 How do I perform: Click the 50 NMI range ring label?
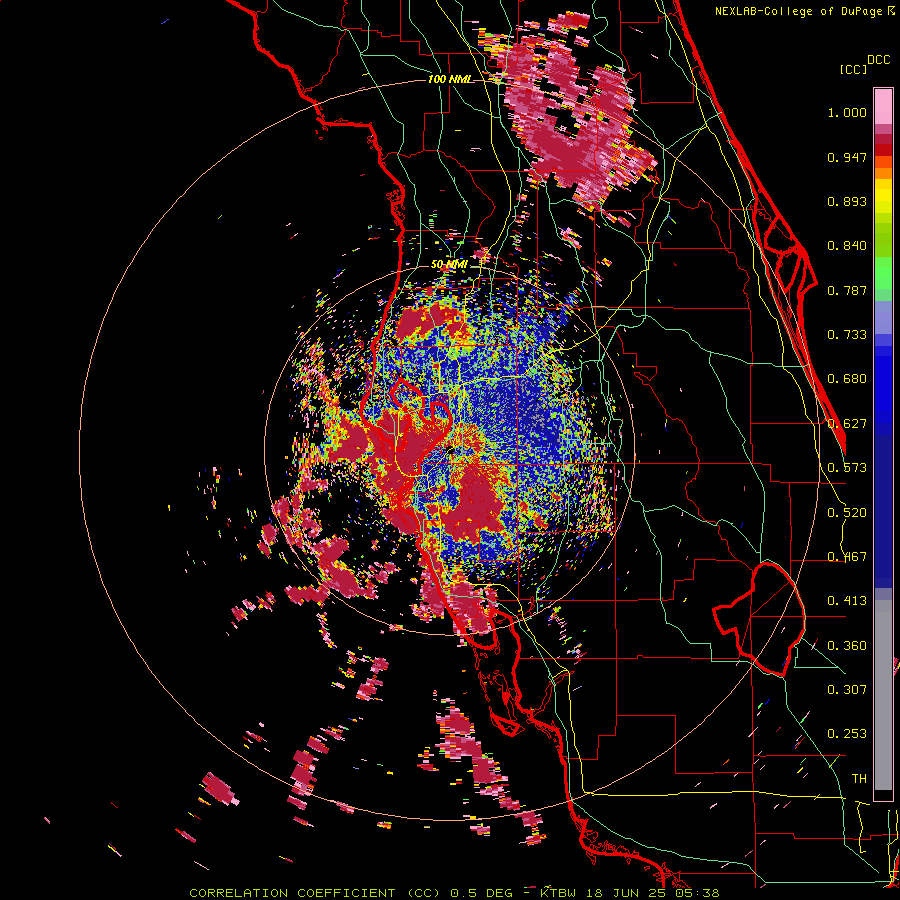pyautogui.click(x=449, y=265)
